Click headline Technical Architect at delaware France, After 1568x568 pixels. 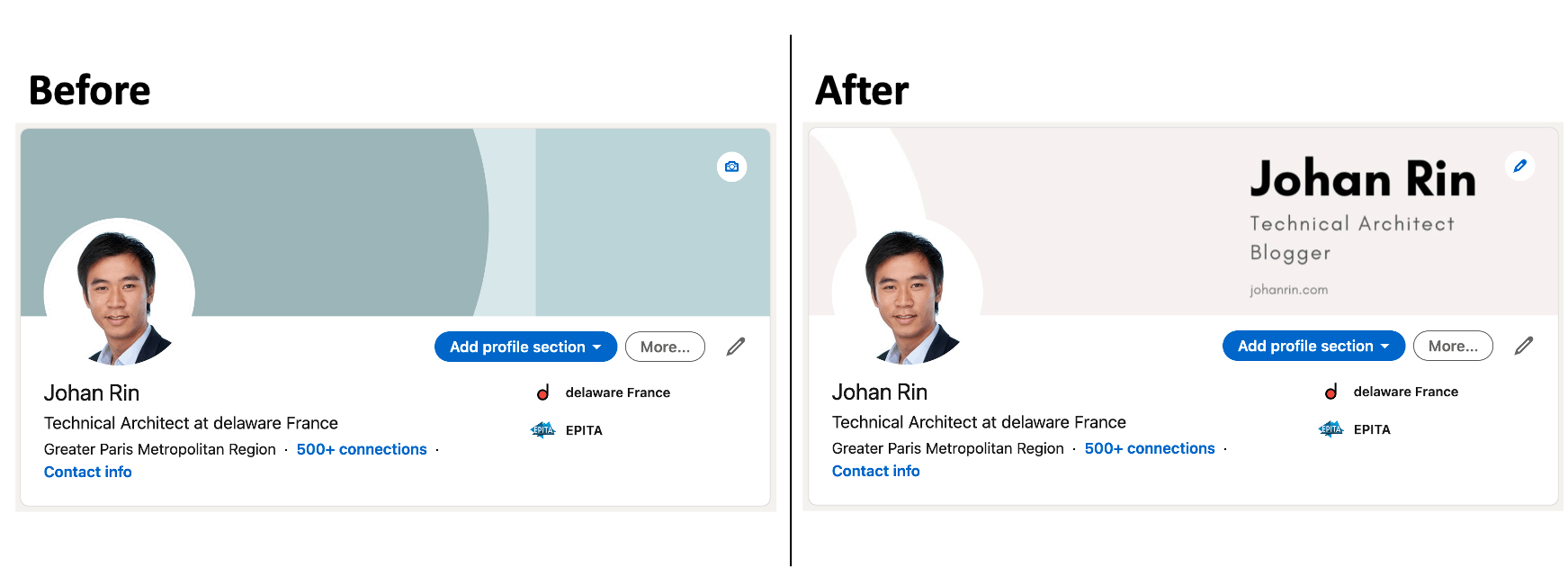(x=979, y=422)
